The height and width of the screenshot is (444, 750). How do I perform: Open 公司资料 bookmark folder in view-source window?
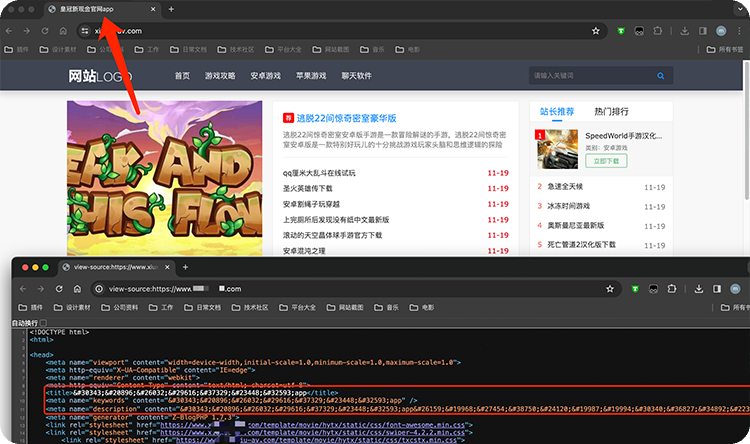point(120,308)
